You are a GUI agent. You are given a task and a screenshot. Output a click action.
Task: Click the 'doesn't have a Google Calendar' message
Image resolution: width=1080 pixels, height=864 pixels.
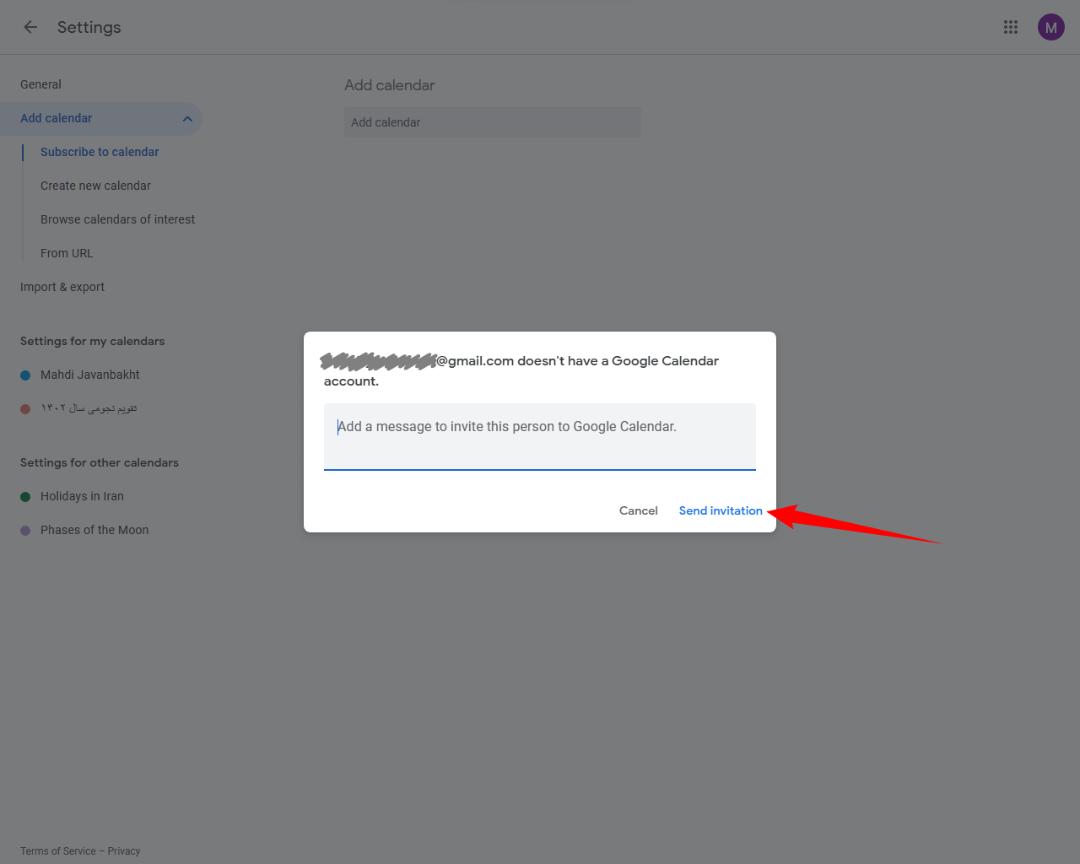pos(521,371)
